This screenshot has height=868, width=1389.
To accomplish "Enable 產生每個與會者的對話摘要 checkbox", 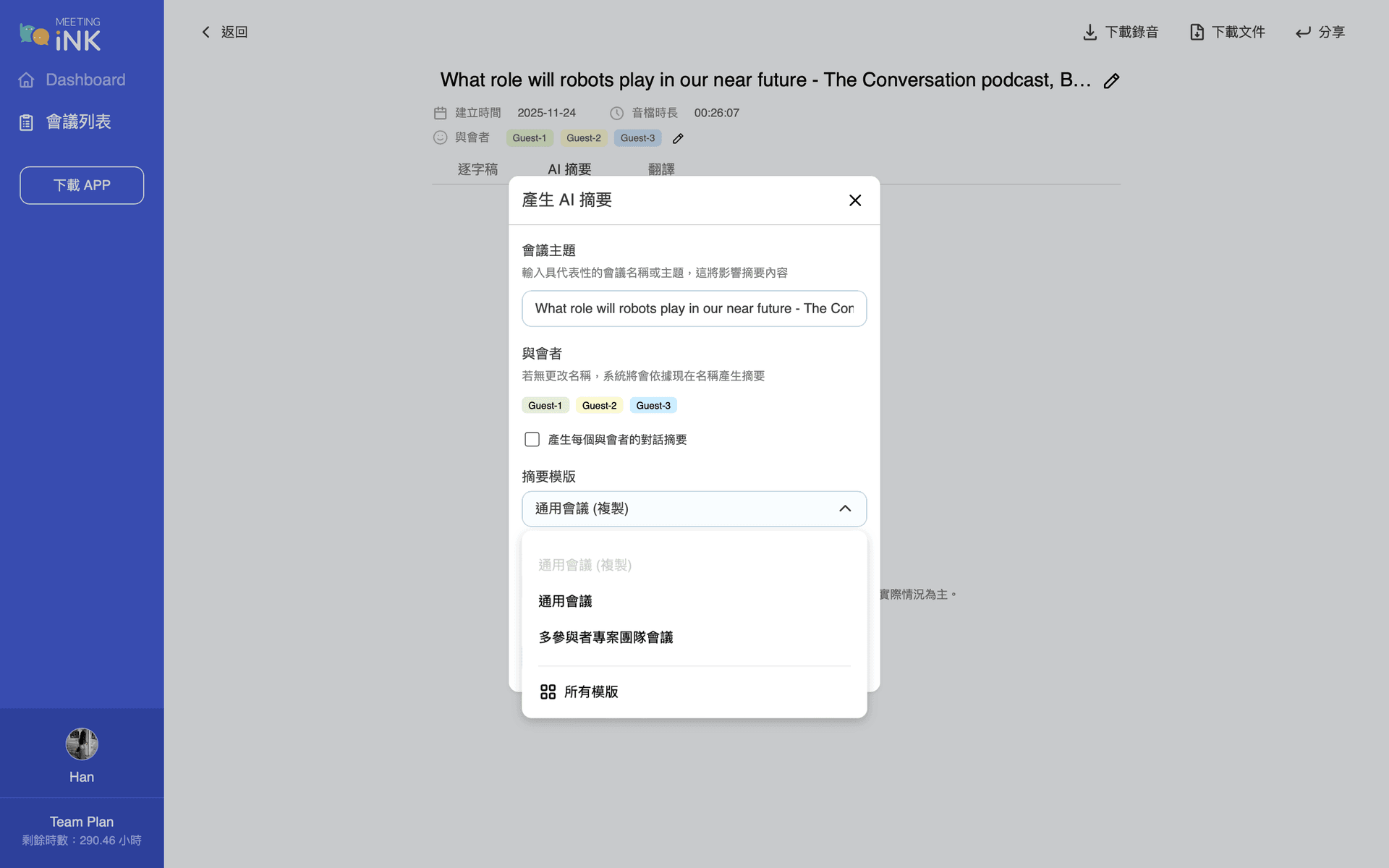I will pos(532,439).
